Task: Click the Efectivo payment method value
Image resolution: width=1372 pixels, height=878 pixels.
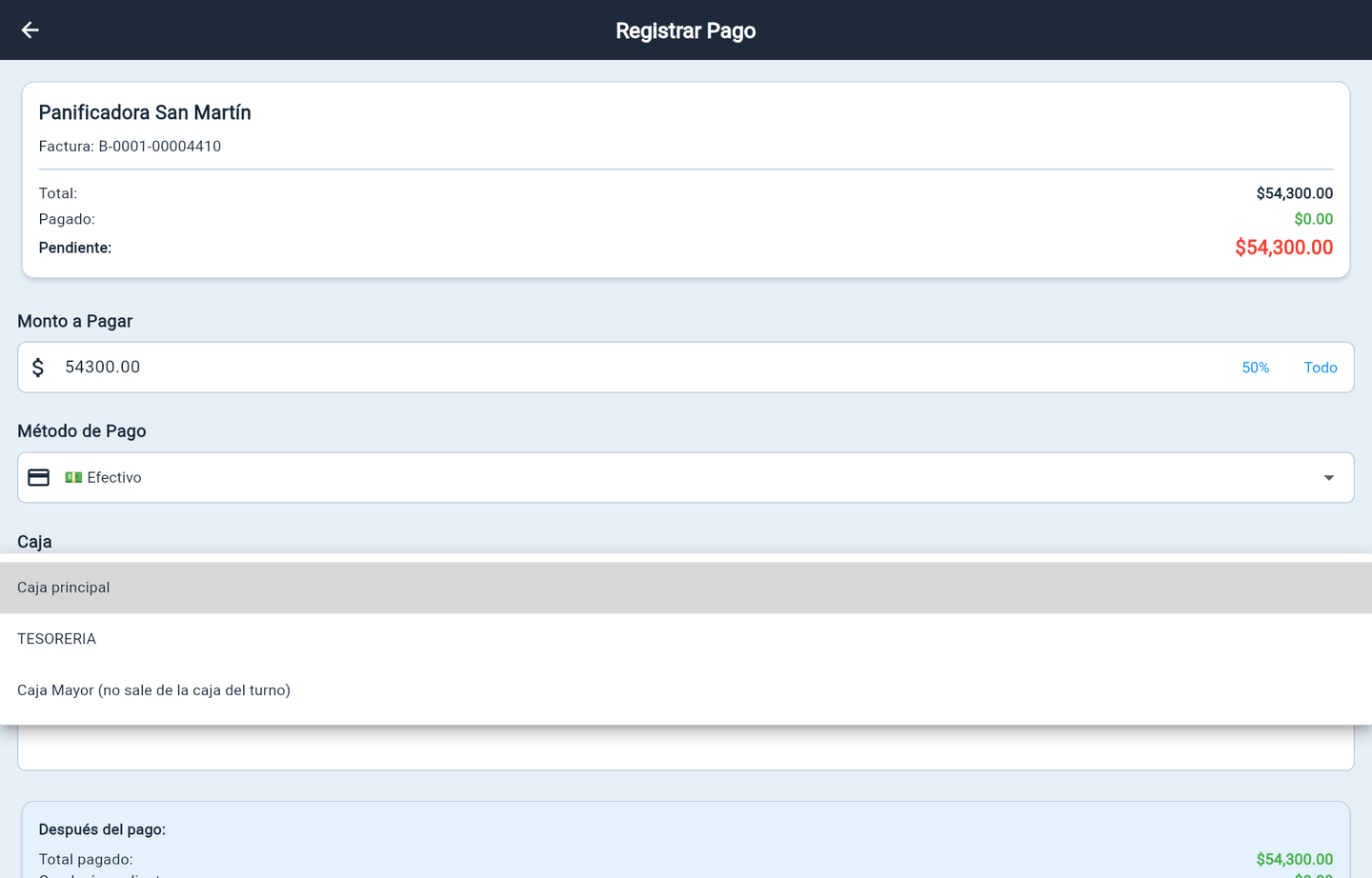Action: [103, 477]
